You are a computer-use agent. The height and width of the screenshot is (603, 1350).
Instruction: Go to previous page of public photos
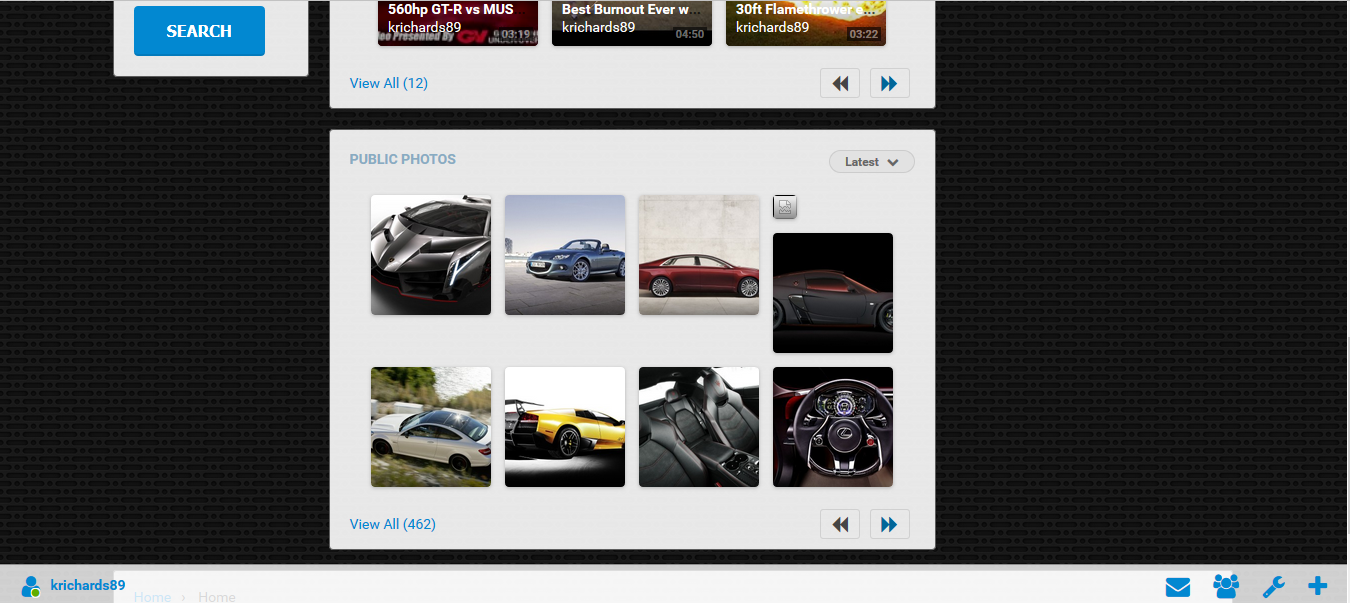840,524
